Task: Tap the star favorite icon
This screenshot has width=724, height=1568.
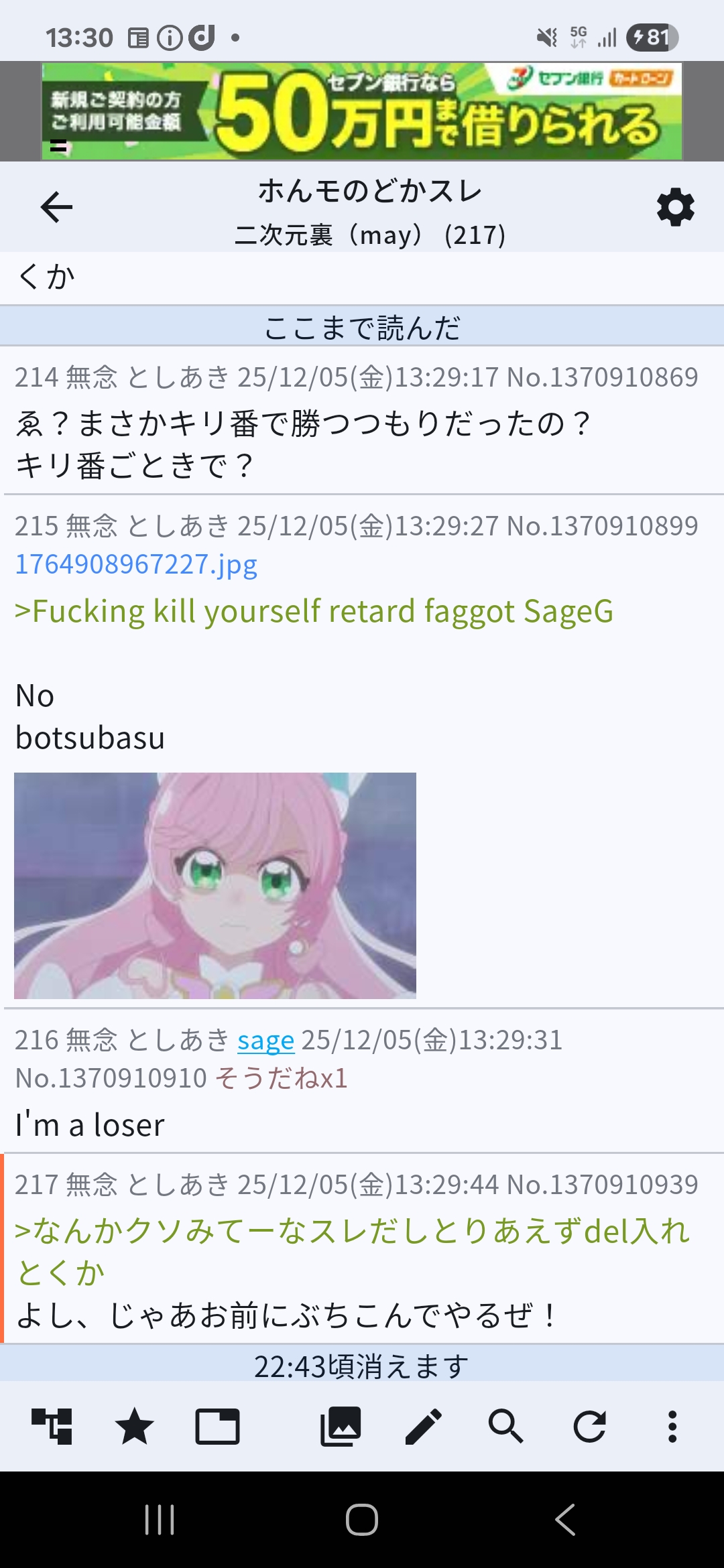Action: (135, 1426)
